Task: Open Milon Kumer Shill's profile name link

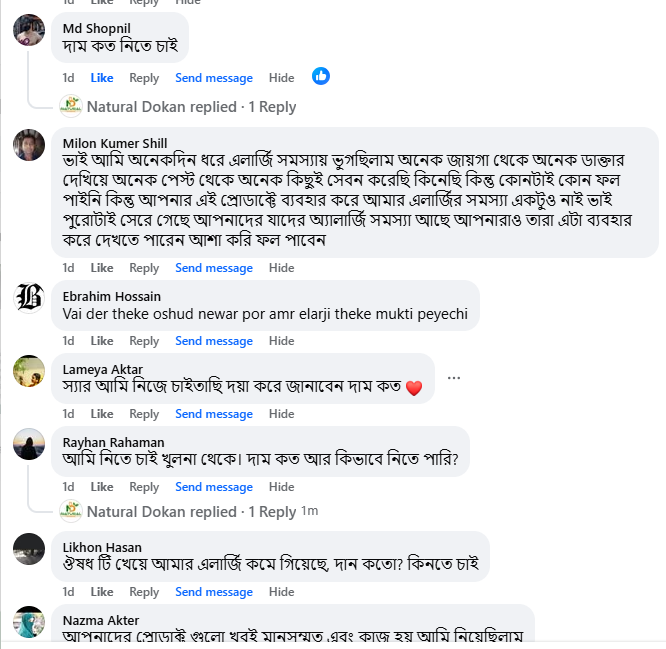Action: coord(115,142)
